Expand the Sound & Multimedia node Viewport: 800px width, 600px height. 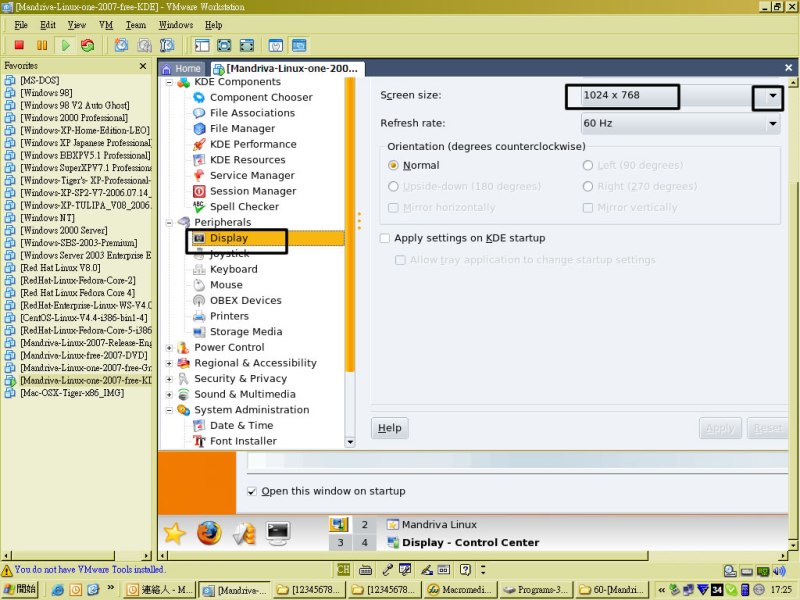point(169,395)
